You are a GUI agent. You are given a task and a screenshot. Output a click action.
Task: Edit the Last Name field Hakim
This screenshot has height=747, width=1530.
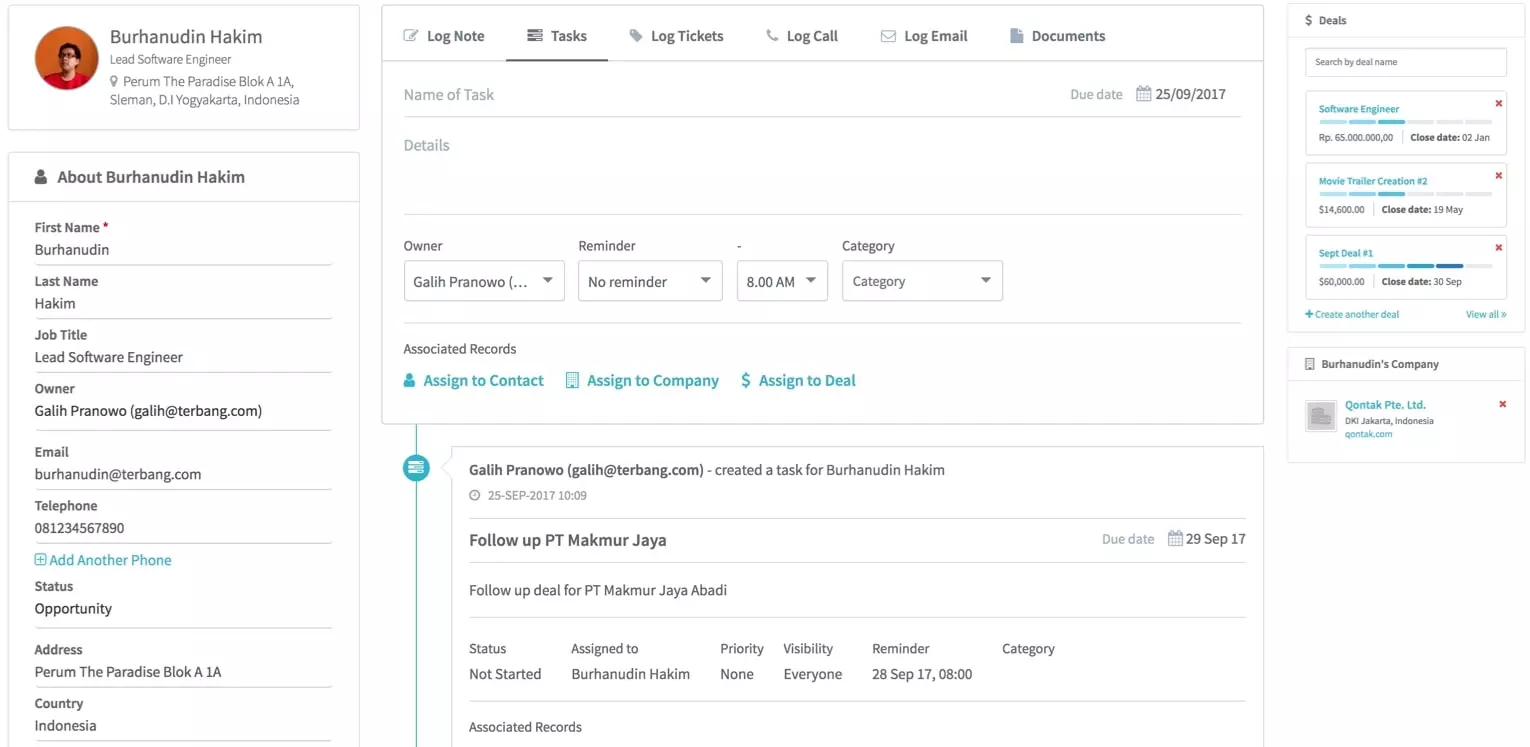[183, 304]
